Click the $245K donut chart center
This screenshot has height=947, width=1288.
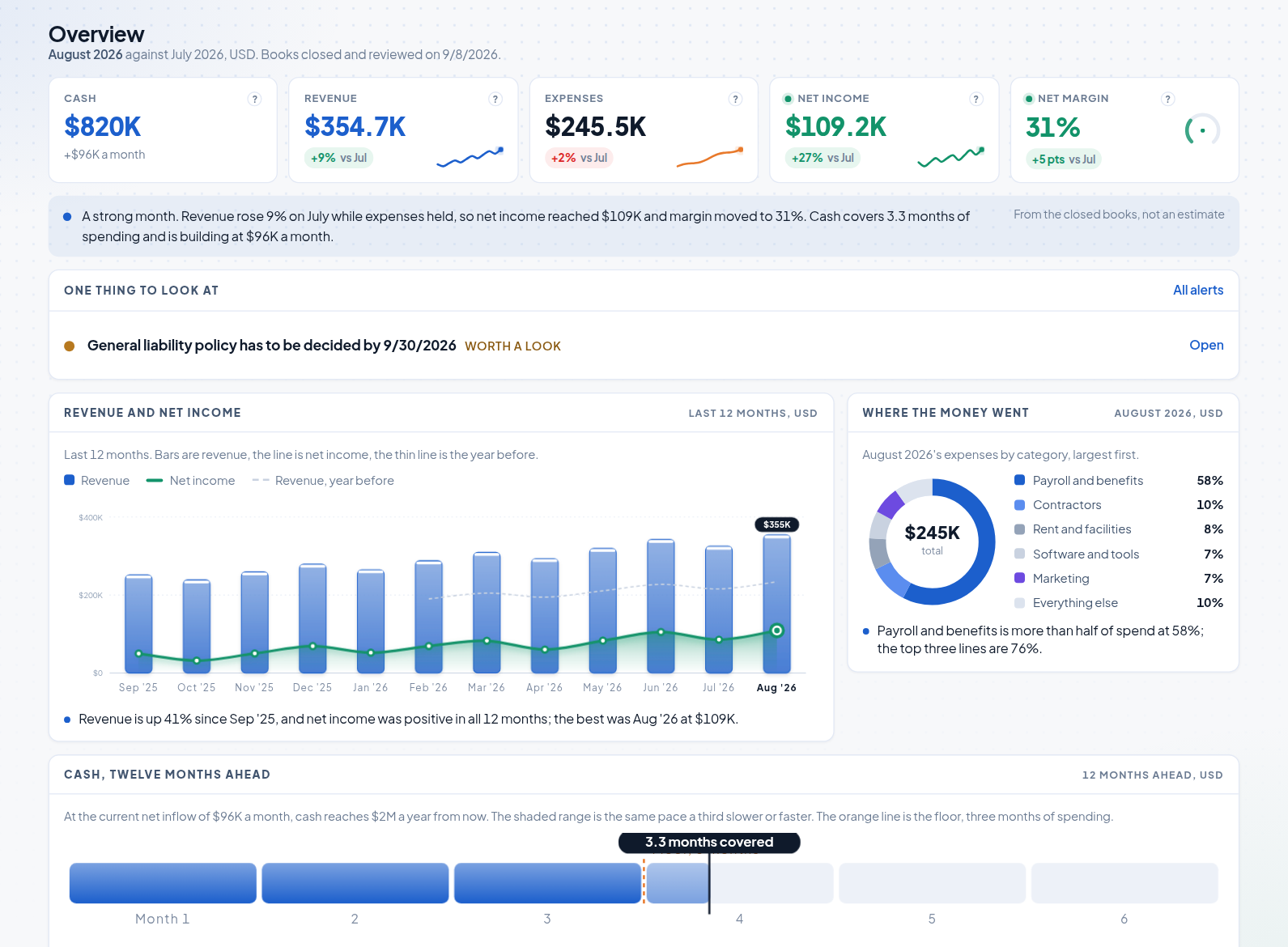coord(932,540)
